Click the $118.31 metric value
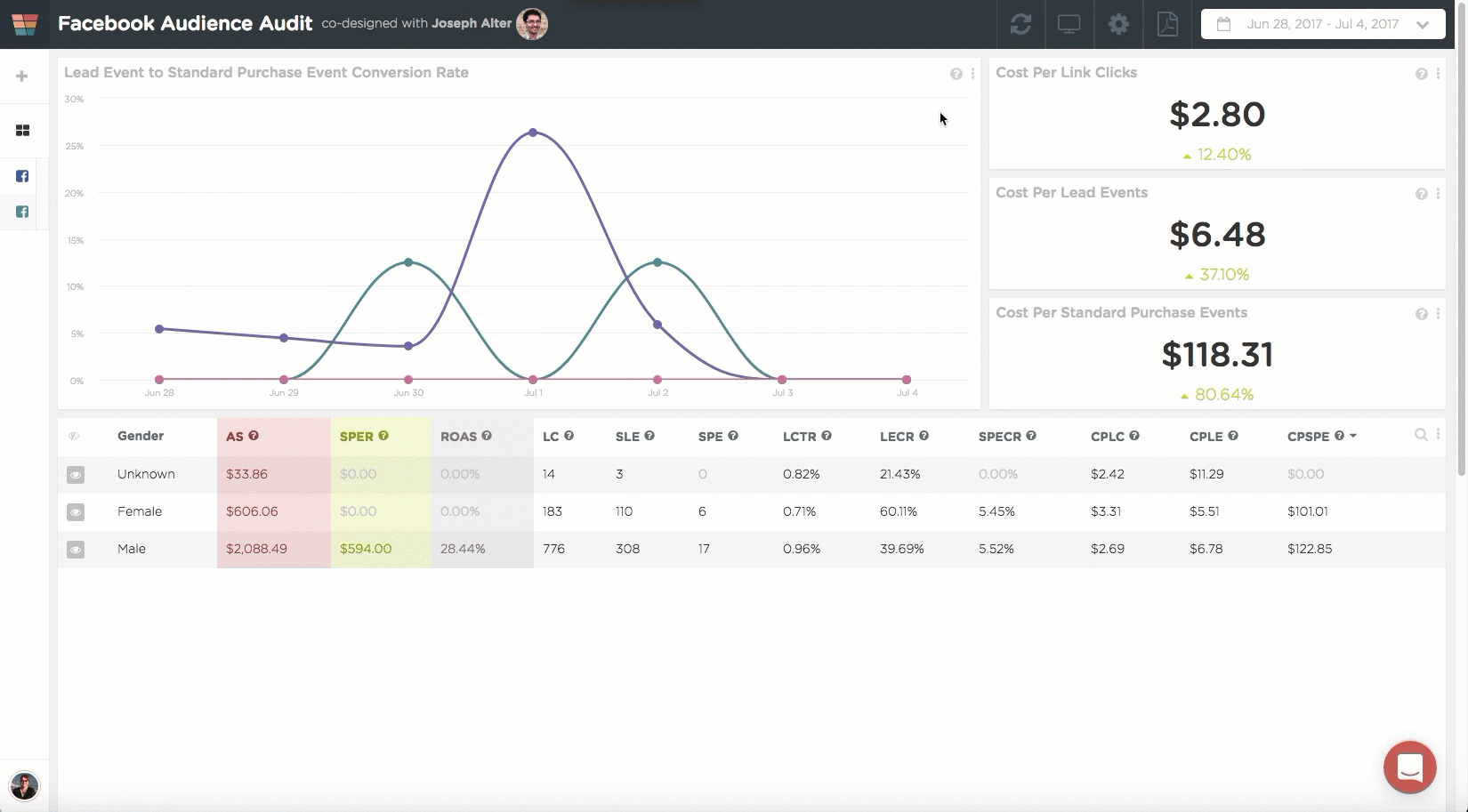Viewport: 1468px width, 812px height. (x=1217, y=355)
